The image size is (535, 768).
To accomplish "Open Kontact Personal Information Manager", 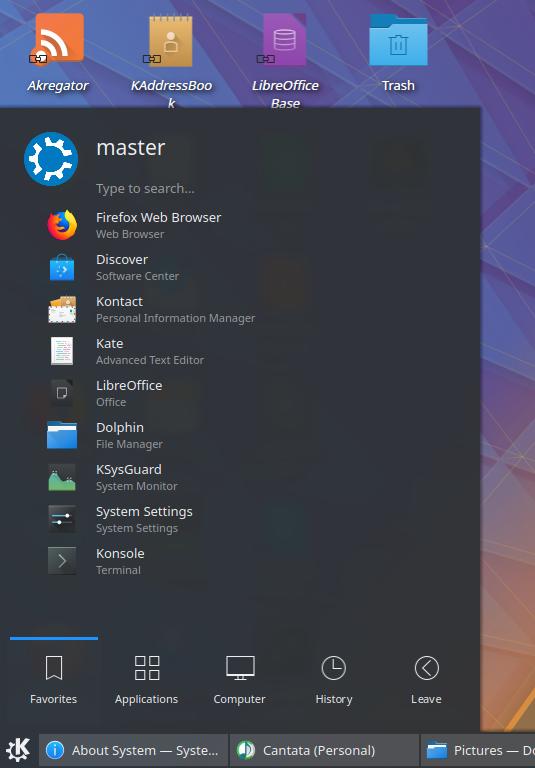I will coord(240,310).
